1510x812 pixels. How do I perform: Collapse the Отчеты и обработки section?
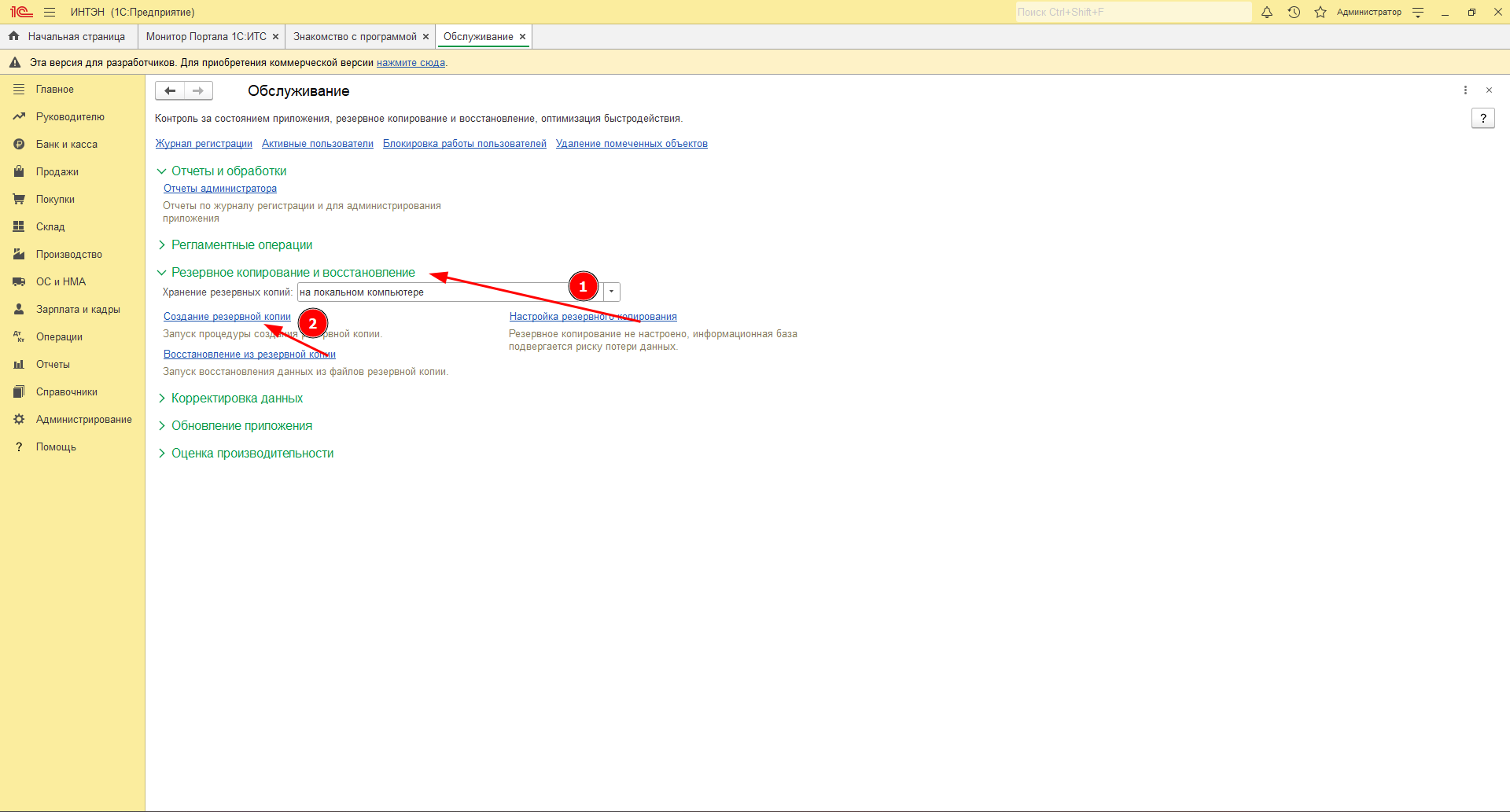(161, 171)
